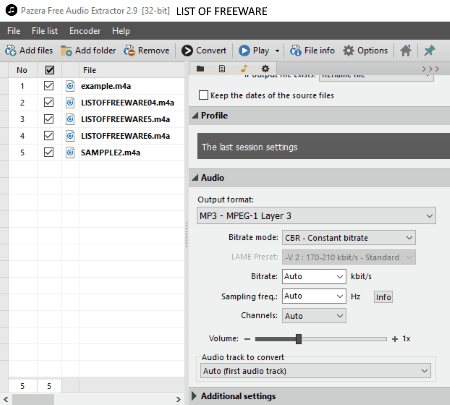450x405 pixels.
Task: Switch to the music note audio tab
Action: pos(244,69)
